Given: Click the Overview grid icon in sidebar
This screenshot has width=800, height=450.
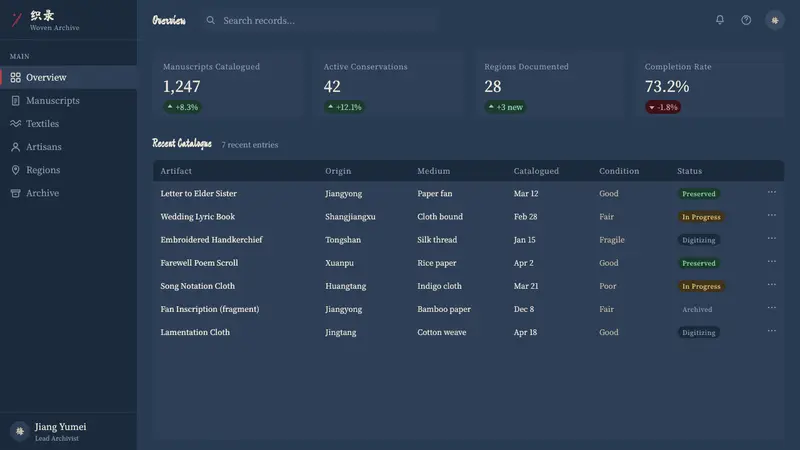Looking at the screenshot, I should click(x=15, y=78).
